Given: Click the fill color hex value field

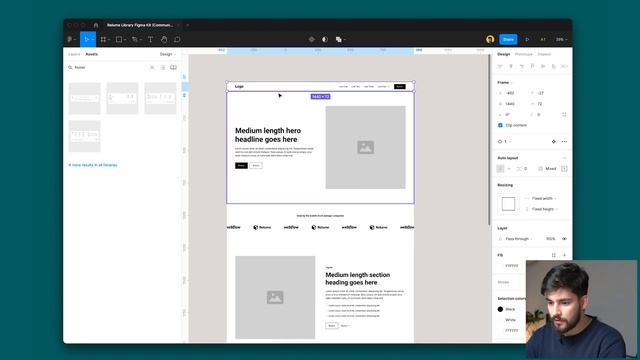Looking at the screenshot, I should point(512,266).
